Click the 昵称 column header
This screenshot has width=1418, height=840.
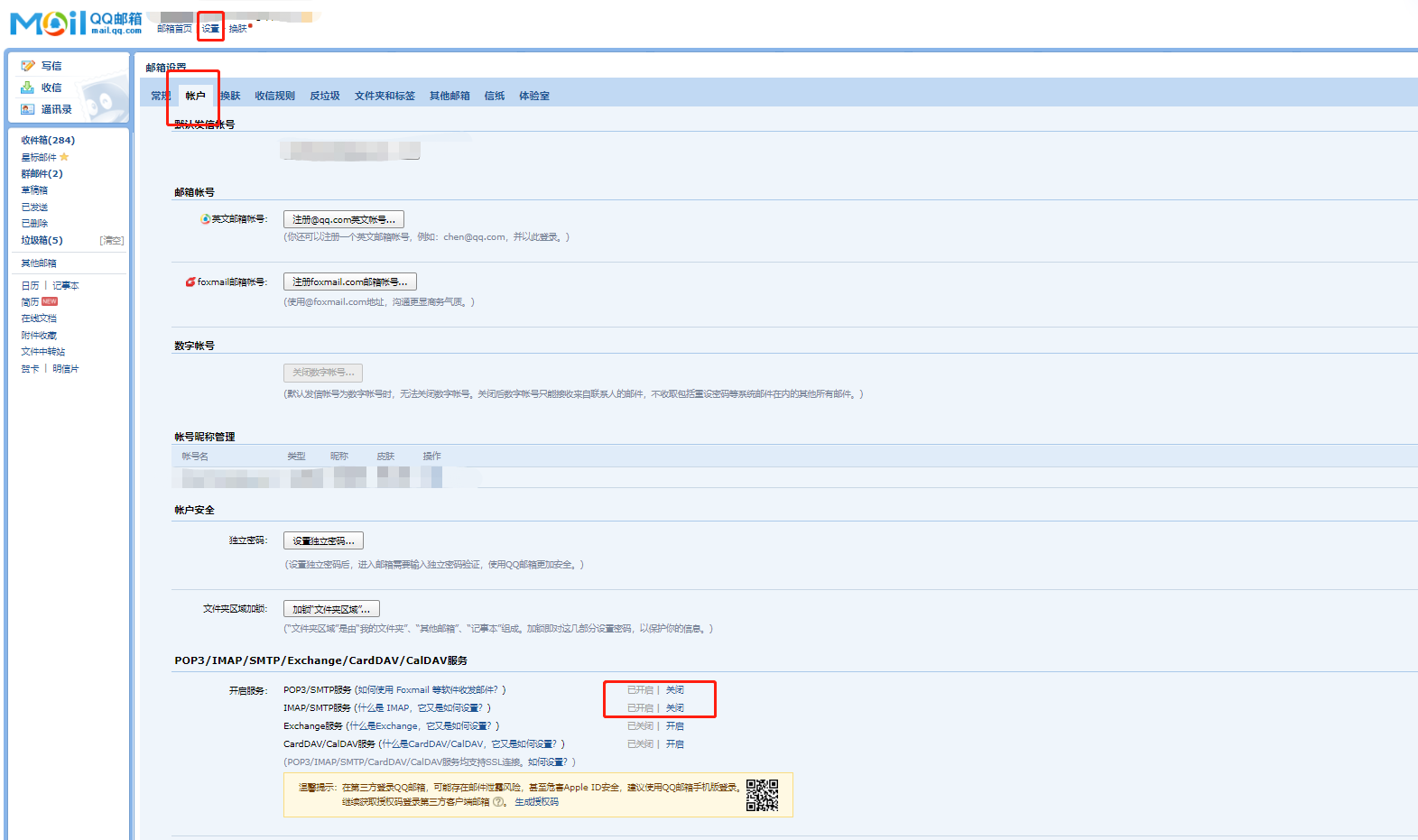[339, 456]
